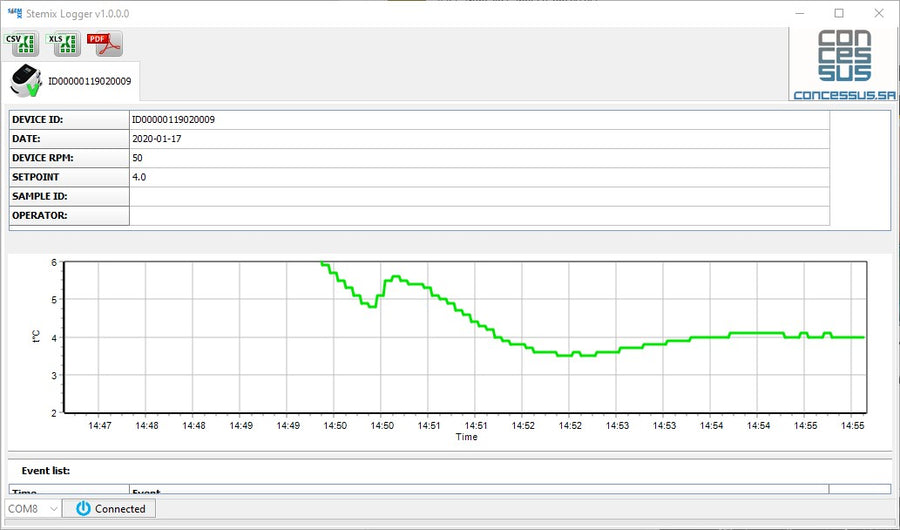Viewport: 900px width, 530px height.
Task: Click the SAMPLE ID: label
Action: coord(40,196)
